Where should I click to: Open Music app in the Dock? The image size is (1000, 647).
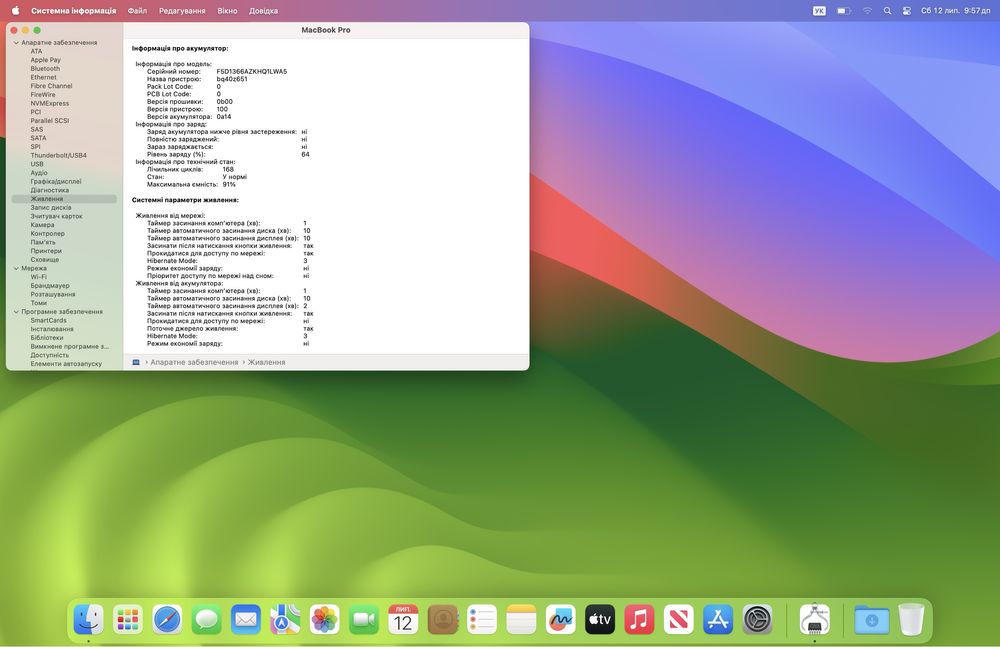pyautogui.click(x=639, y=619)
